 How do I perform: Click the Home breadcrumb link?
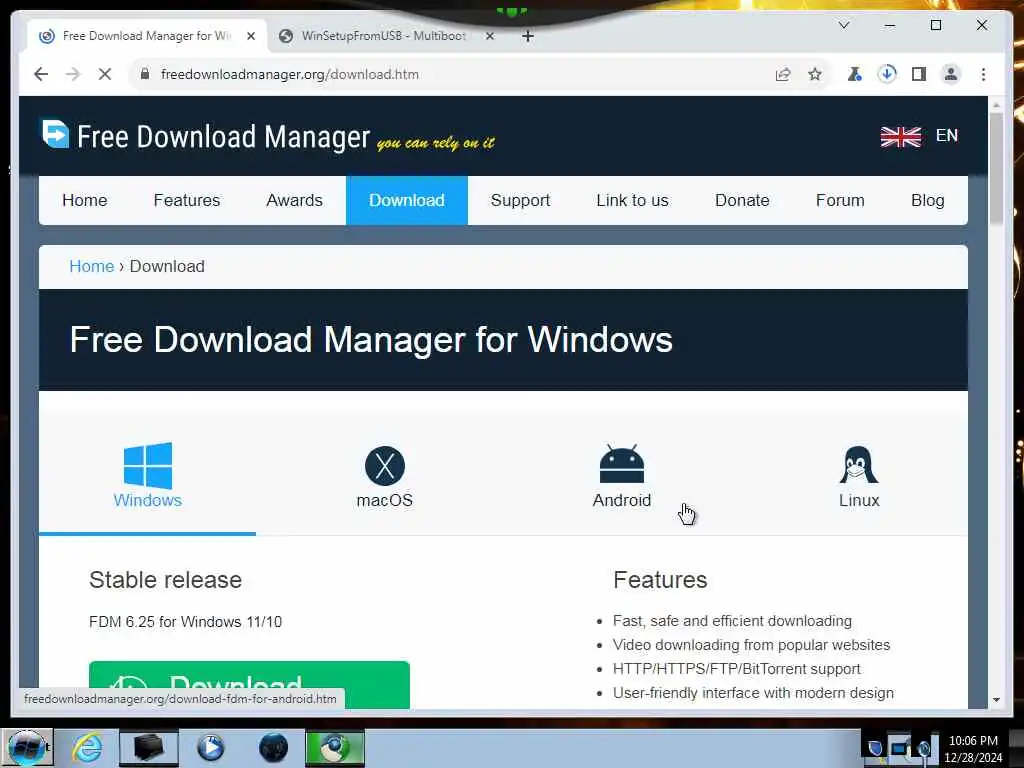(91, 266)
